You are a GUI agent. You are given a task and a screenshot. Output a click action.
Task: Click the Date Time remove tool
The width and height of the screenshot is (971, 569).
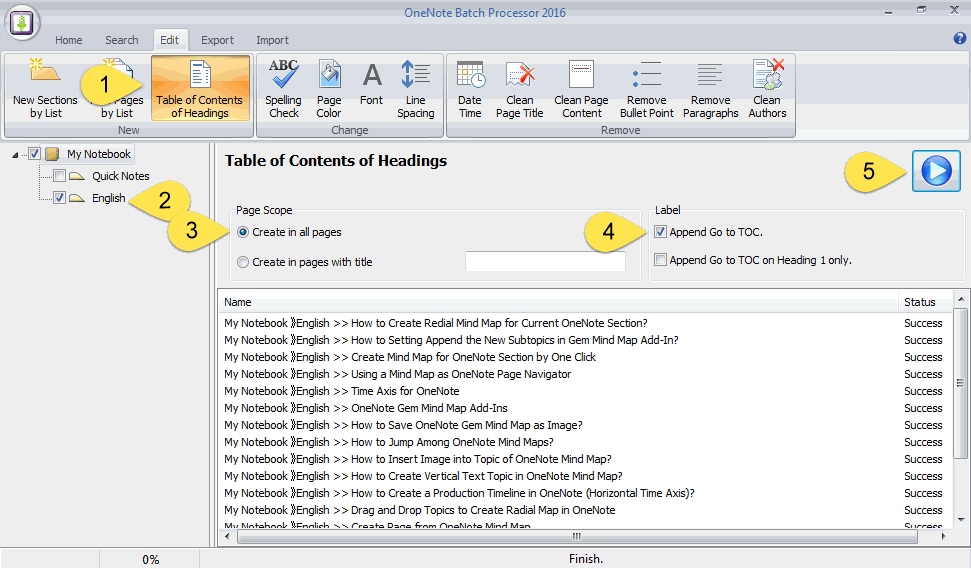[470, 88]
